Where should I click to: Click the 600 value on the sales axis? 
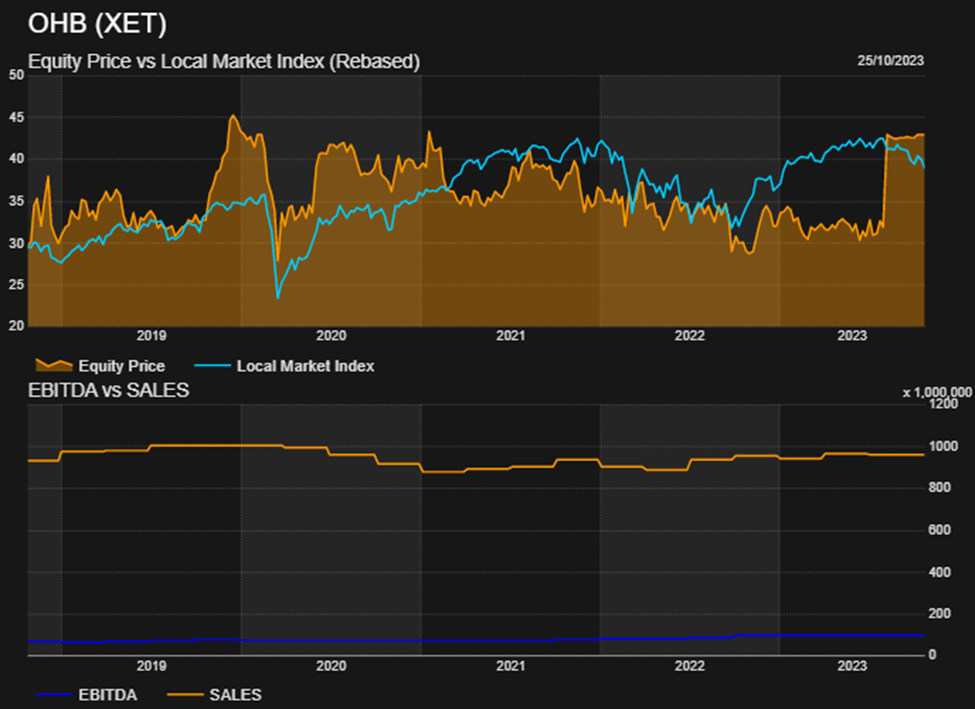tap(940, 530)
